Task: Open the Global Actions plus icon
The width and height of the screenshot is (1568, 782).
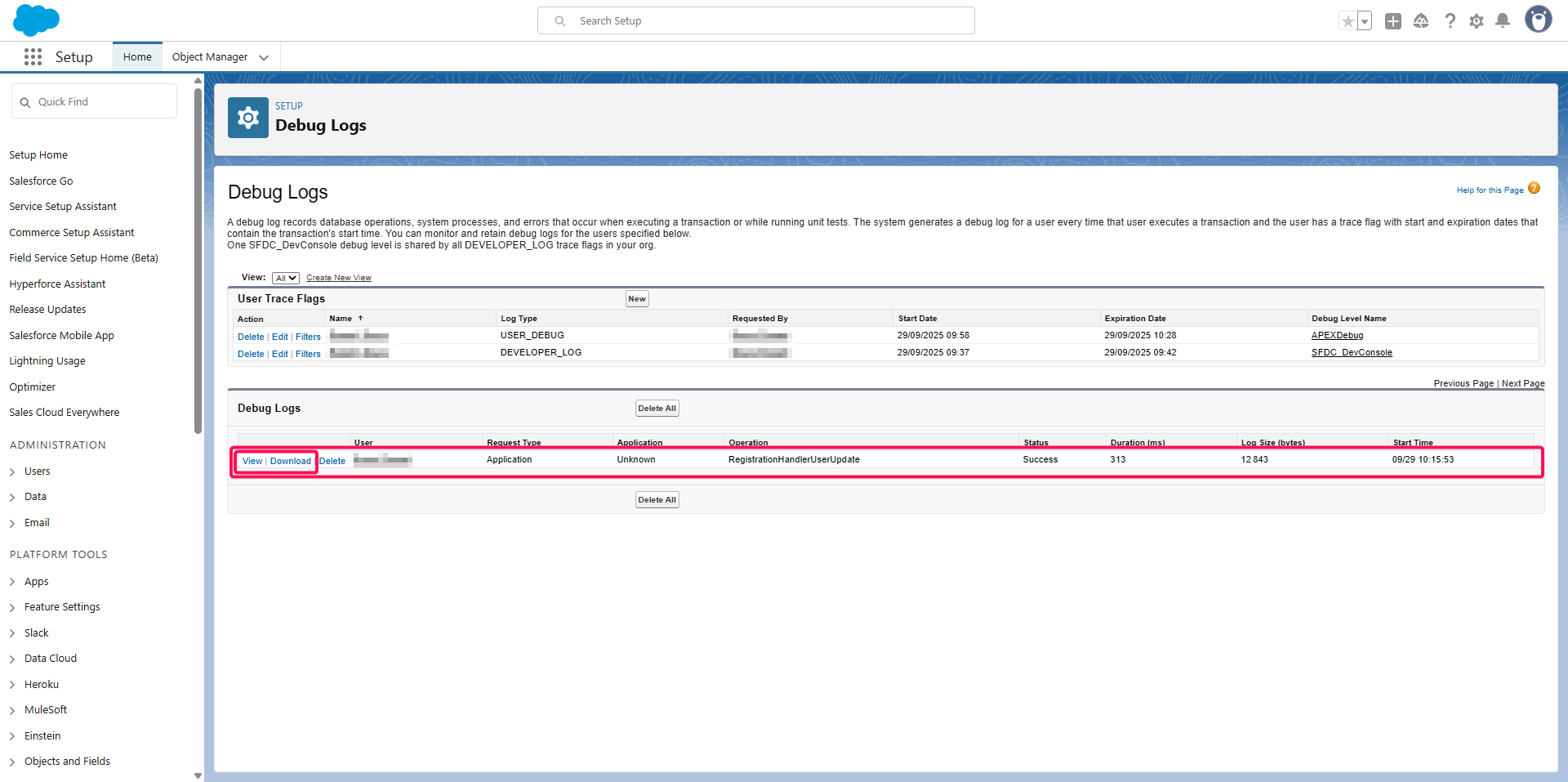Action: 1393,21
